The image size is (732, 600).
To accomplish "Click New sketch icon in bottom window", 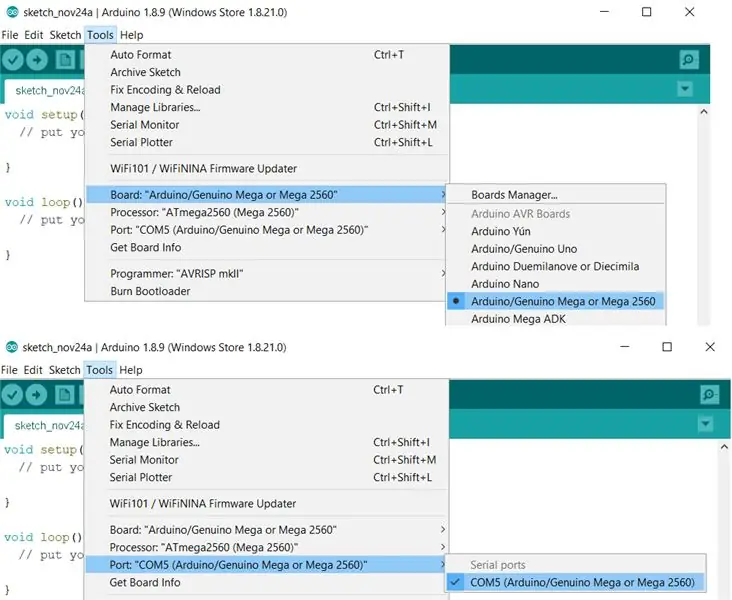I will tap(64, 395).
